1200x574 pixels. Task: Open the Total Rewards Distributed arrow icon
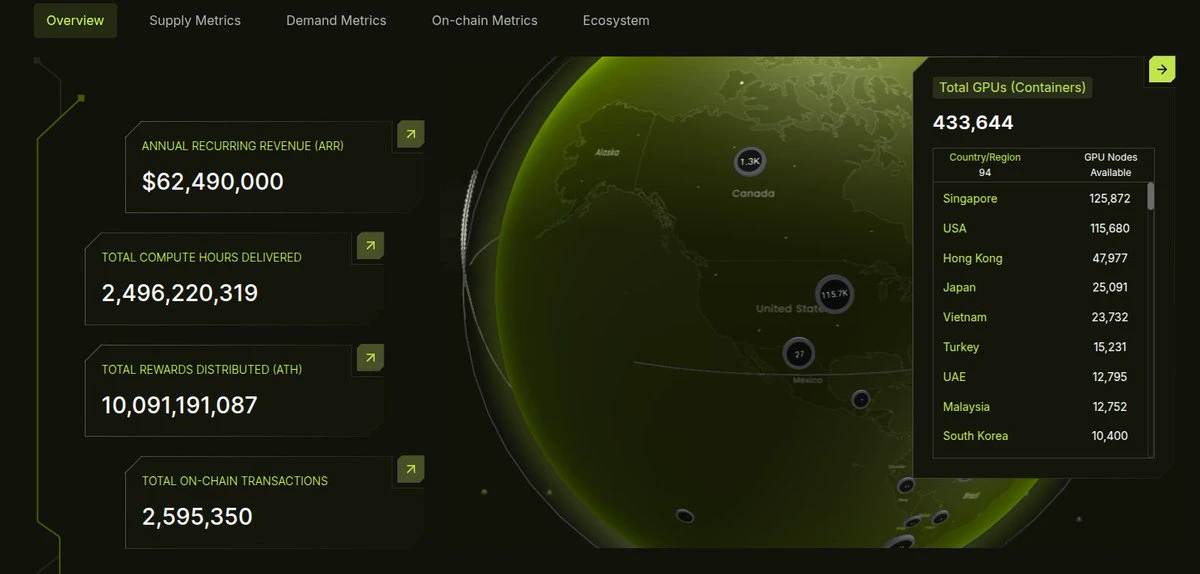(370, 358)
